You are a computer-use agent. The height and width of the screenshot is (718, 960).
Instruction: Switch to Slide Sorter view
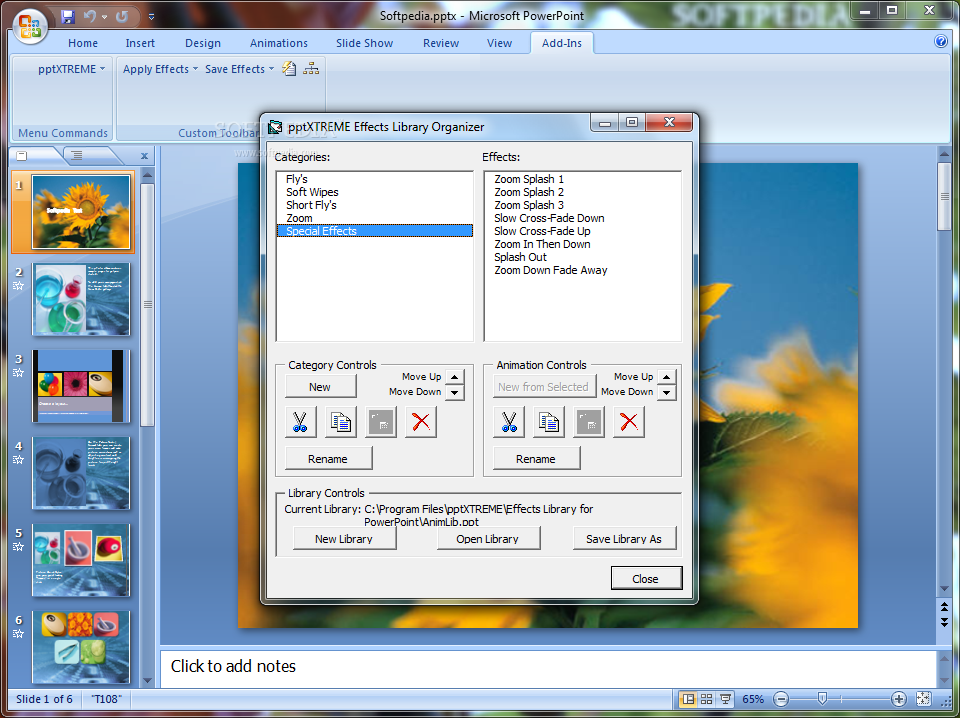click(x=707, y=699)
